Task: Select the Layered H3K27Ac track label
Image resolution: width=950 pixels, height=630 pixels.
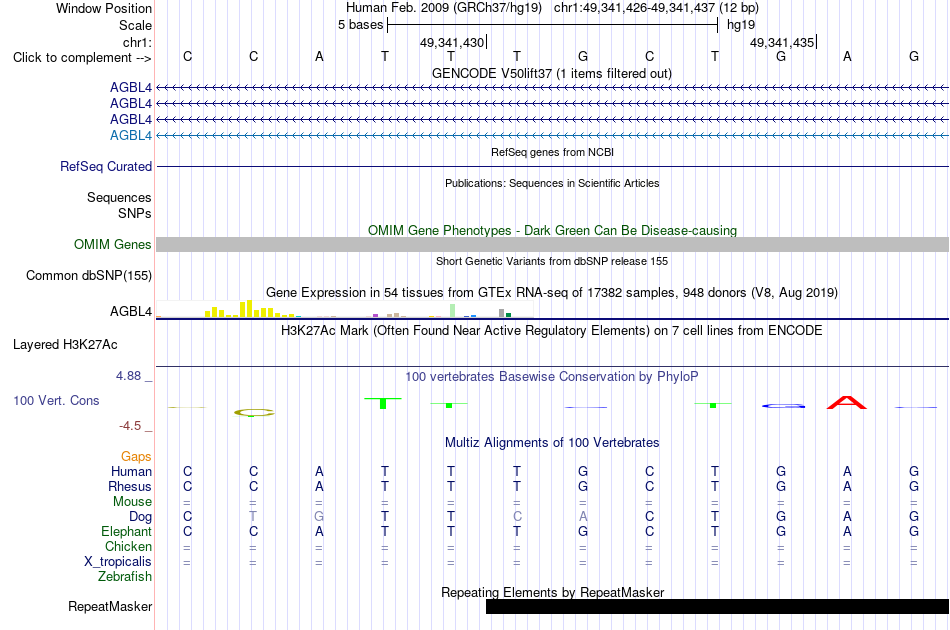Action: 65,345
